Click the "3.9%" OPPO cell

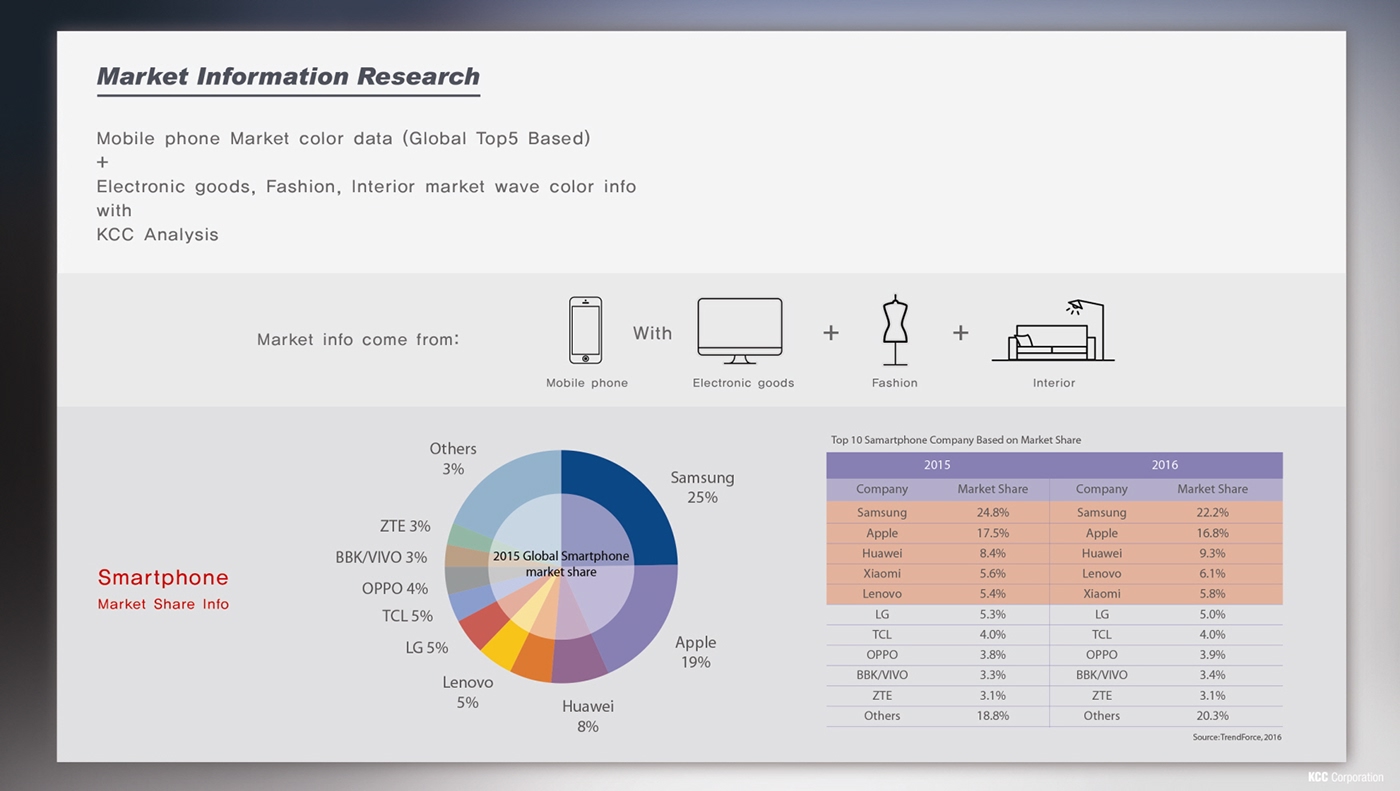click(x=1213, y=655)
